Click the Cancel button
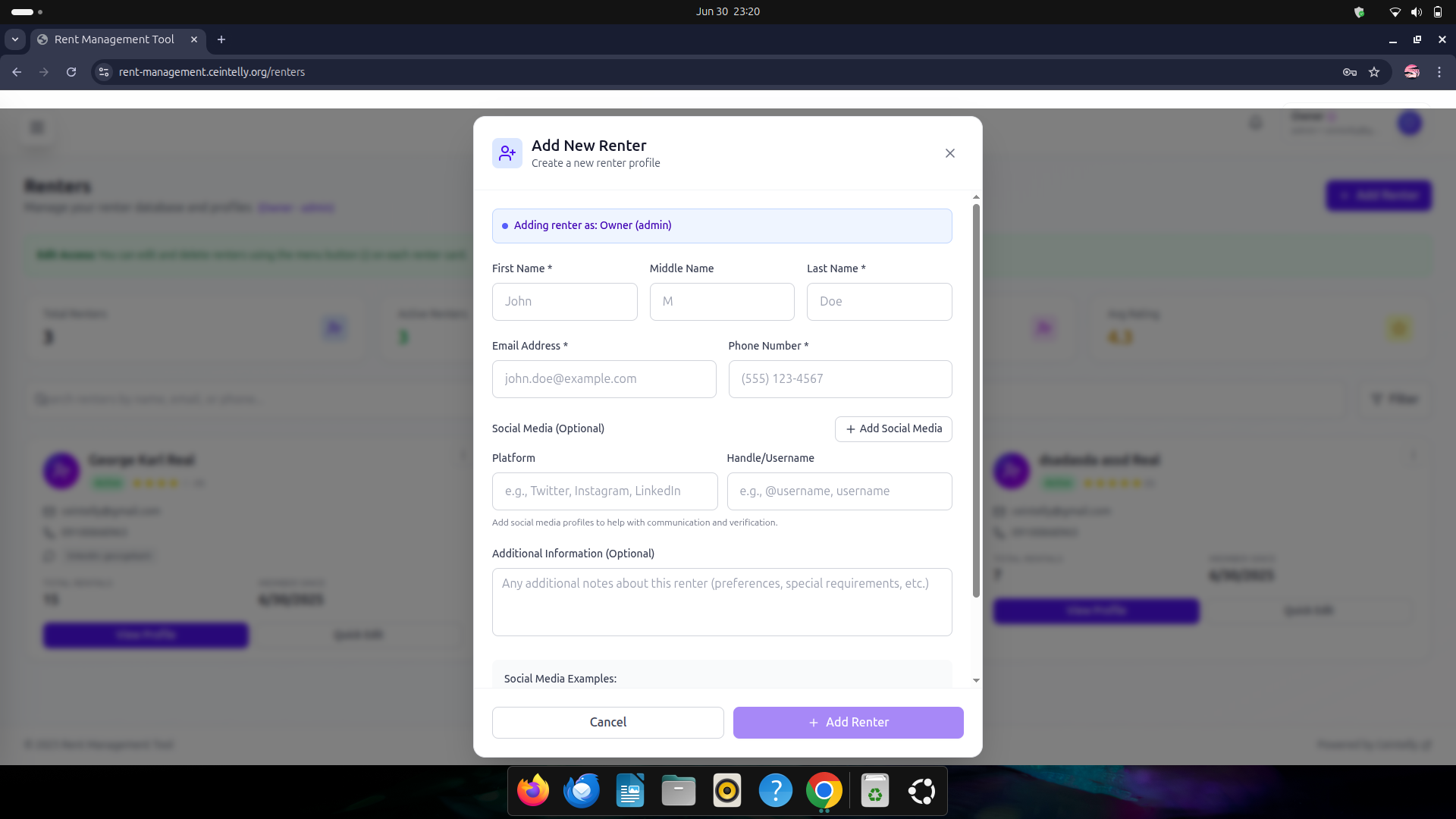The width and height of the screenshot is (1456, 819). pos(607,722)
